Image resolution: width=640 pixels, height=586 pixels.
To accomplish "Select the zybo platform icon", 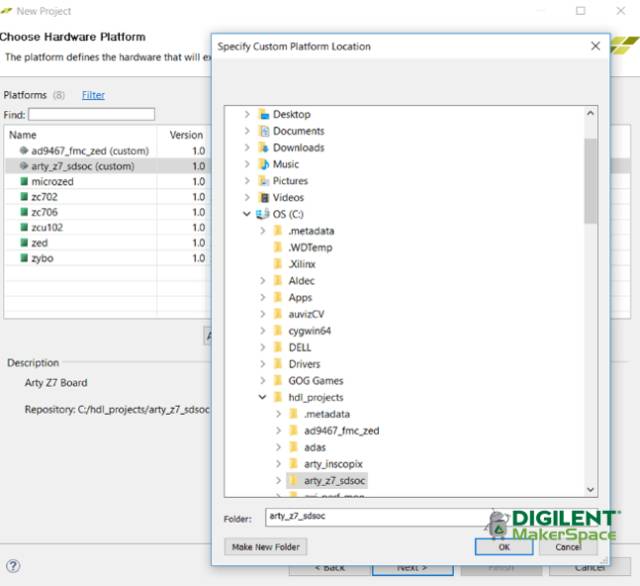I will [x=23, y=258].
